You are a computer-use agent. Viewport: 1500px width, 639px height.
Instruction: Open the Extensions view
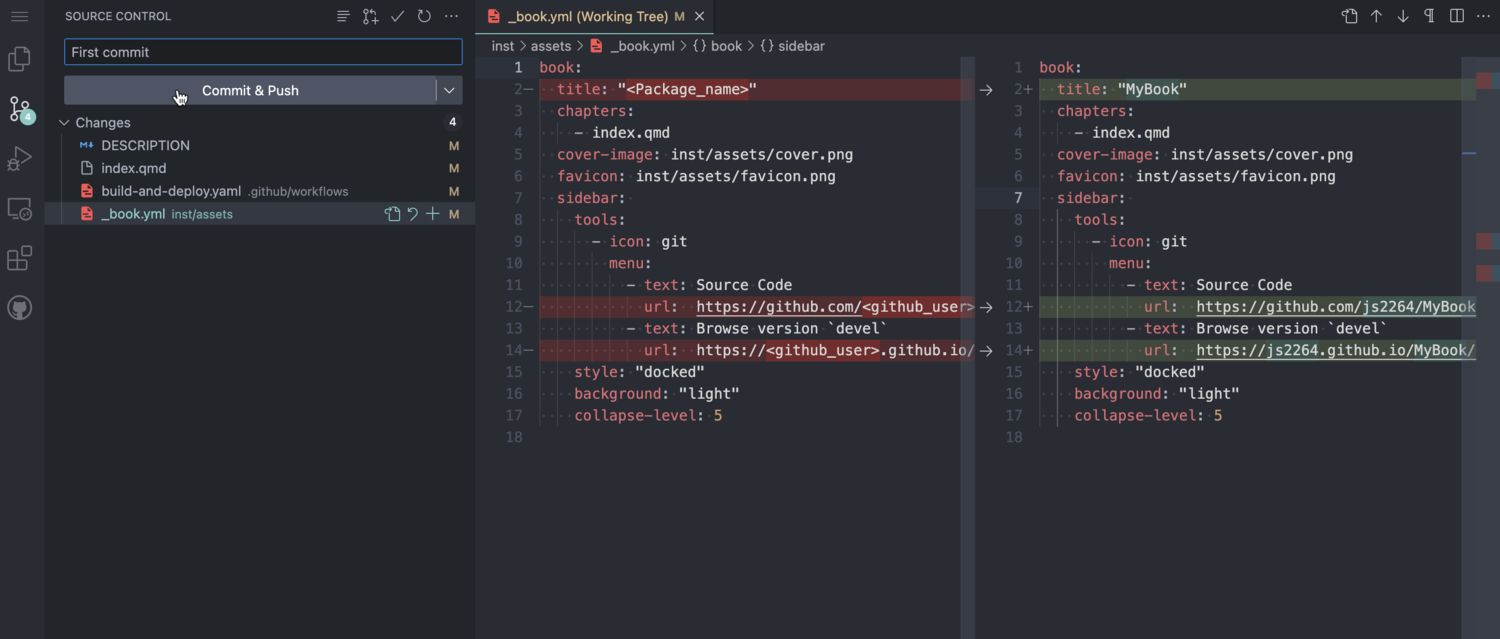19,259
